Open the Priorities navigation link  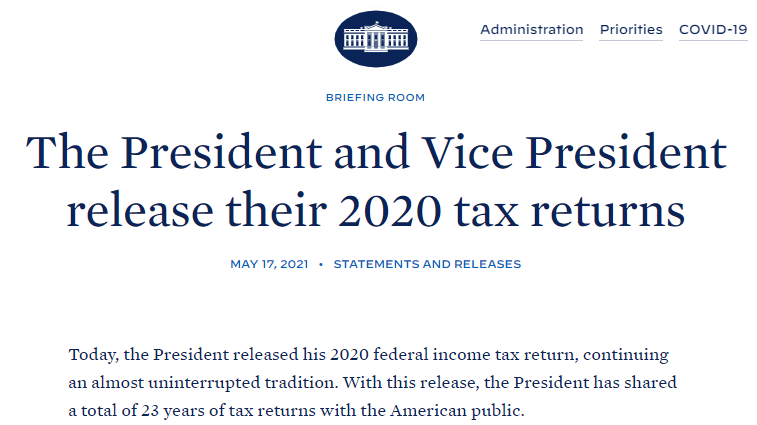click(x=631, y=30)
